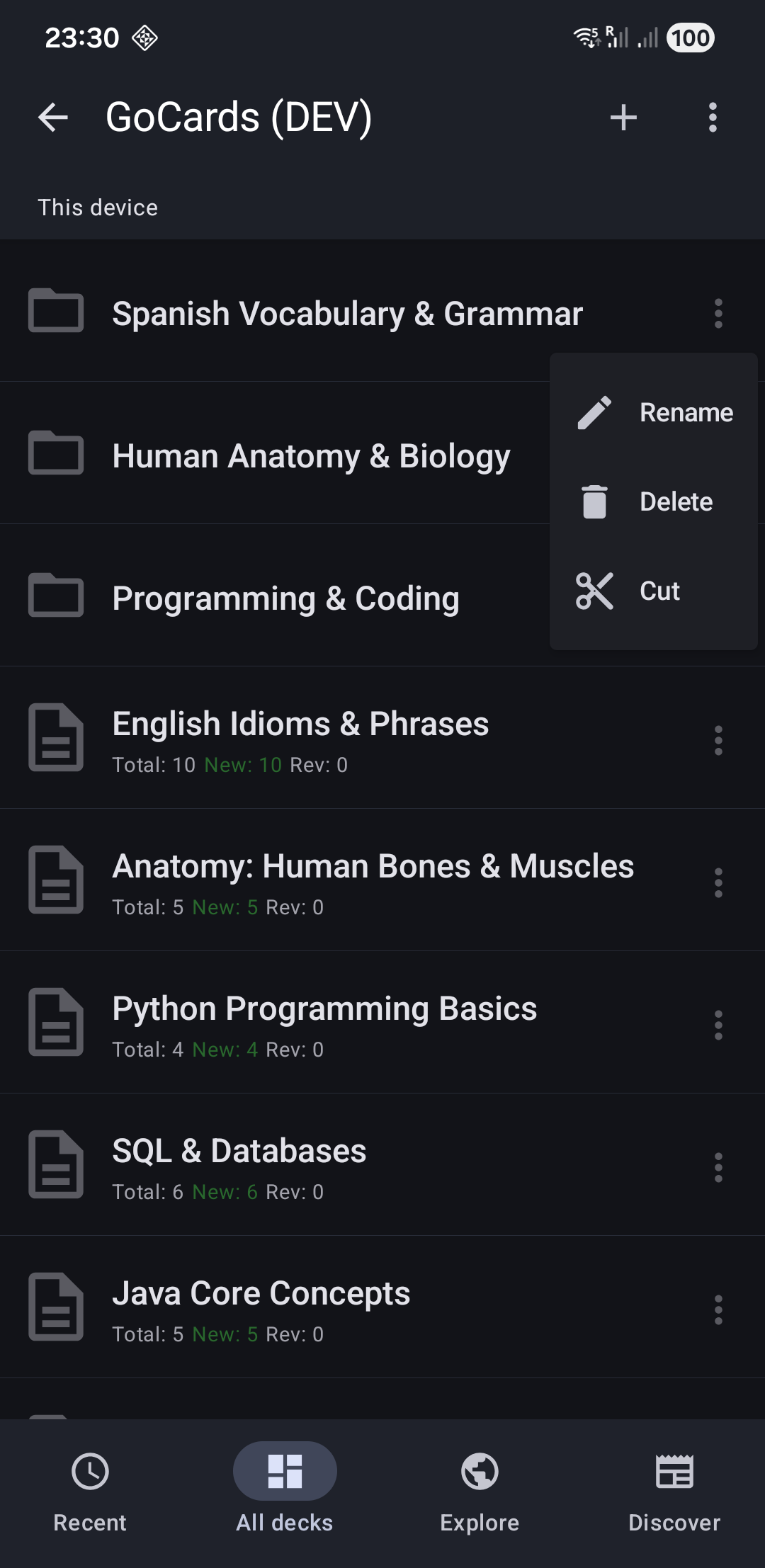Screen dimensions: 765x1568
Task: Show more options for Anatomy: Human Bones deck
Action: click(718, 882)
